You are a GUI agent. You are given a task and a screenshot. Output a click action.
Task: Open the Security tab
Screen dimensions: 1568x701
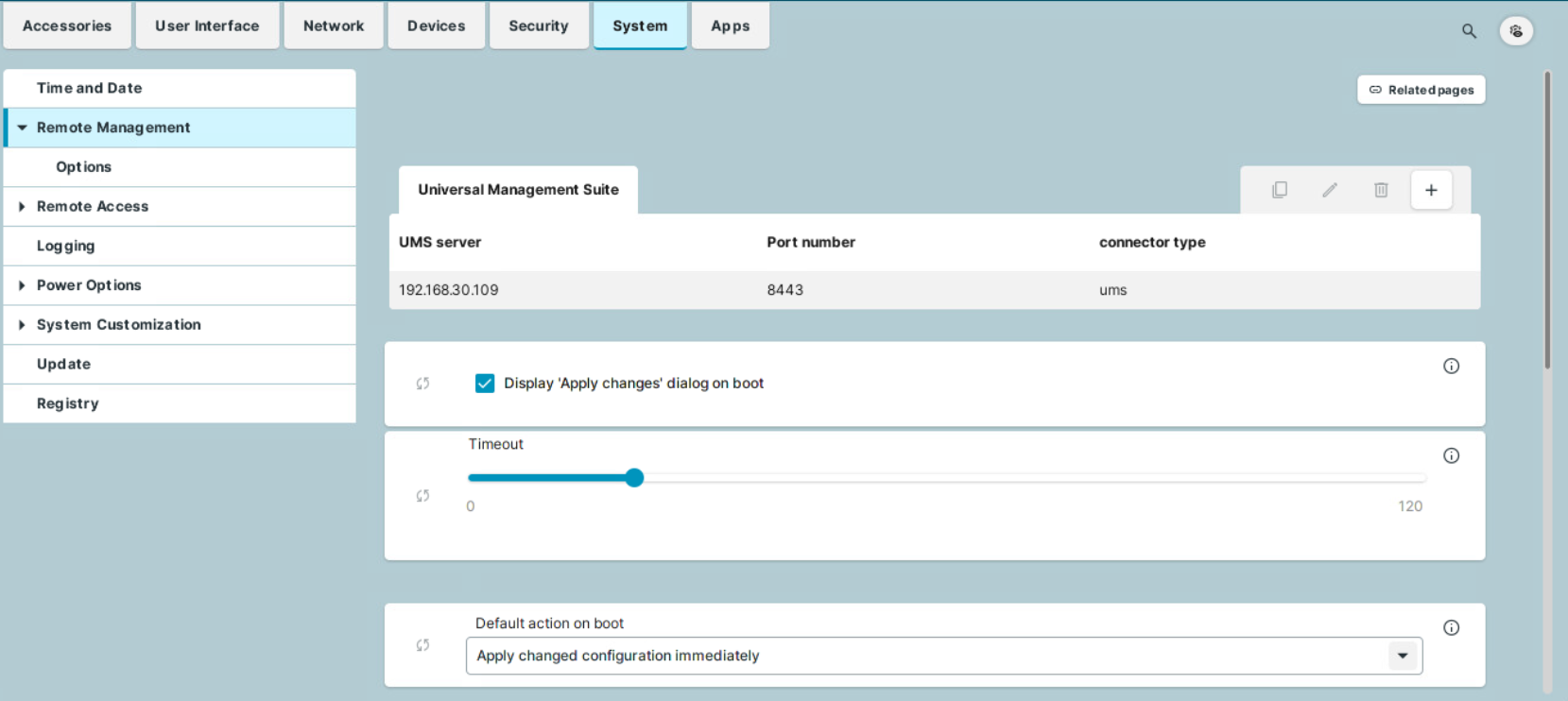click(x=538, y=26)
